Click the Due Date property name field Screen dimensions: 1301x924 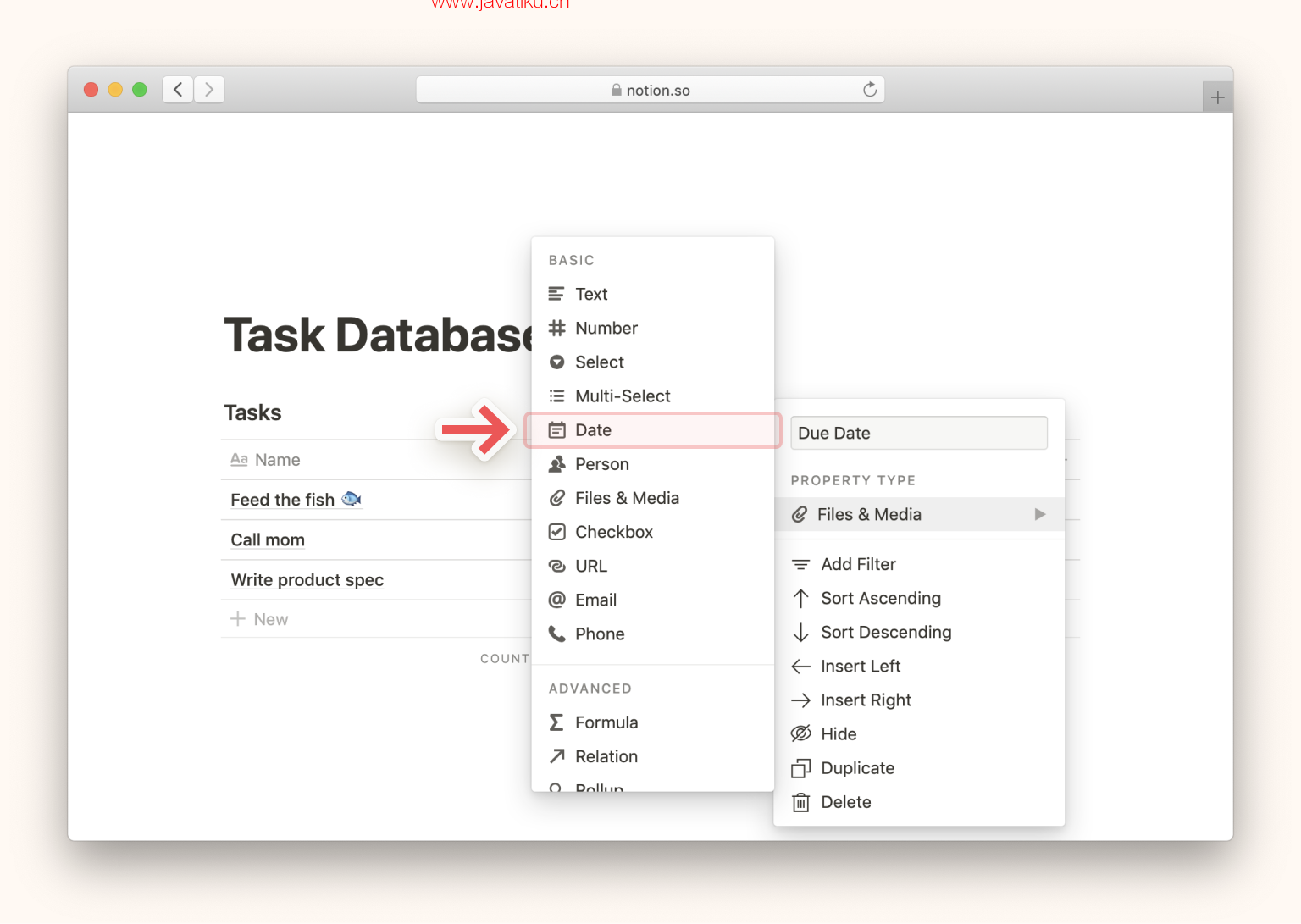[918, 433]
